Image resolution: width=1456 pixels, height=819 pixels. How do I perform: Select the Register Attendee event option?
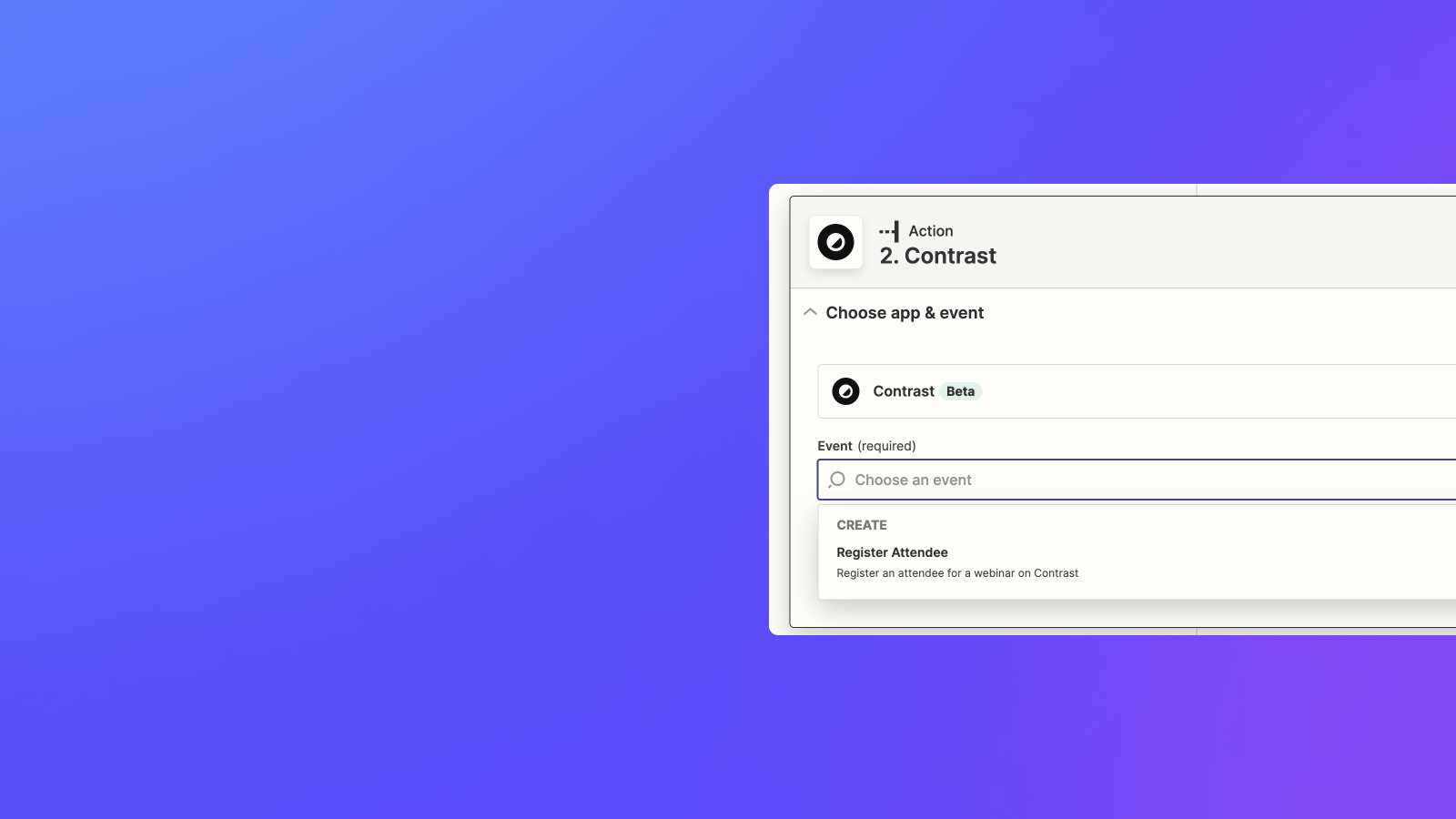point(1137,562)
